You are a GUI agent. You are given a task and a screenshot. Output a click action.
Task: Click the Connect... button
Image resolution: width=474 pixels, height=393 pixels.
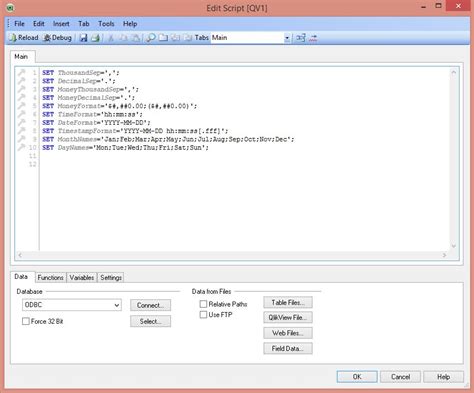[150, 305]
